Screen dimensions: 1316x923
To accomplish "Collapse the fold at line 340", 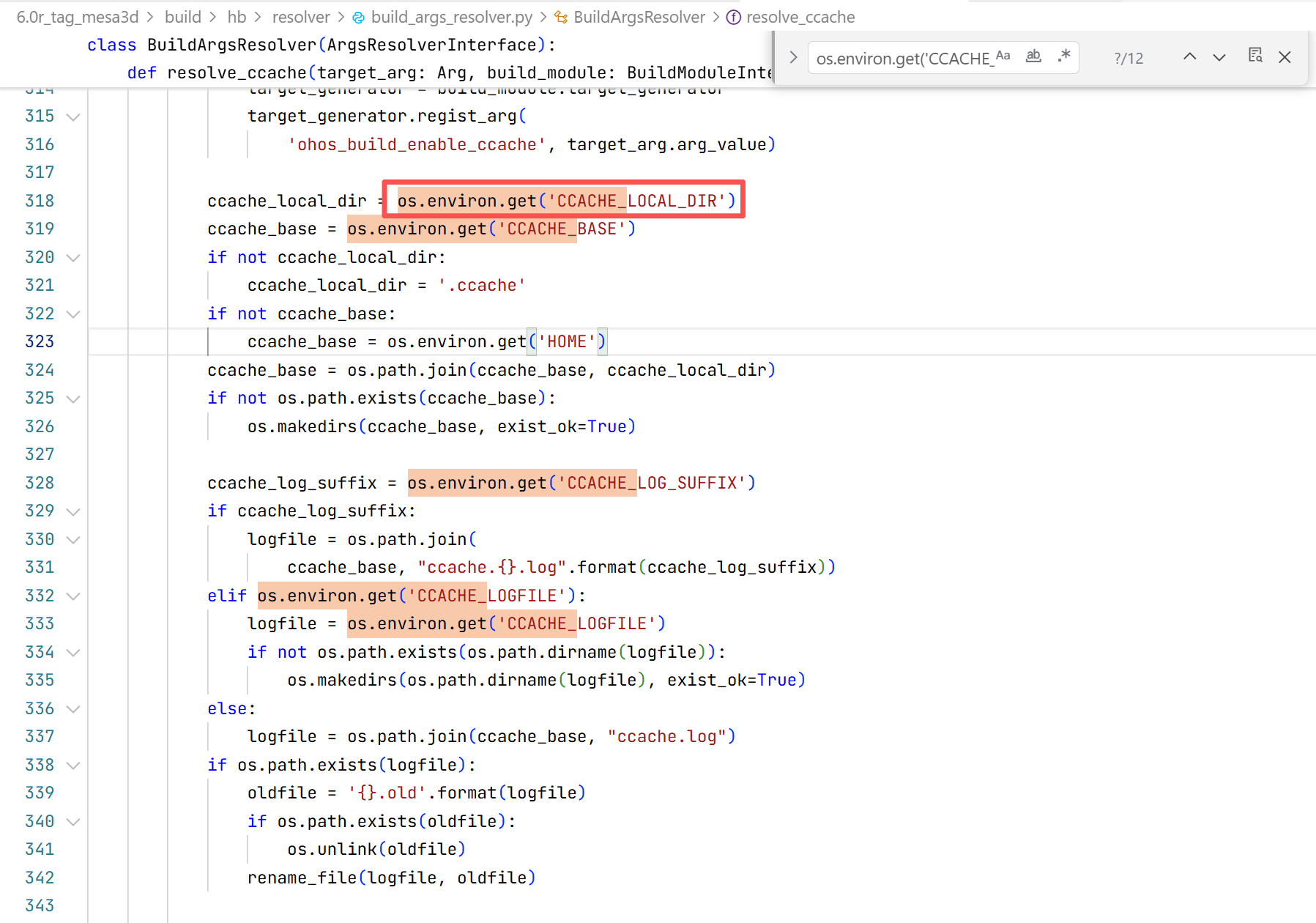I will pos(73,822).
